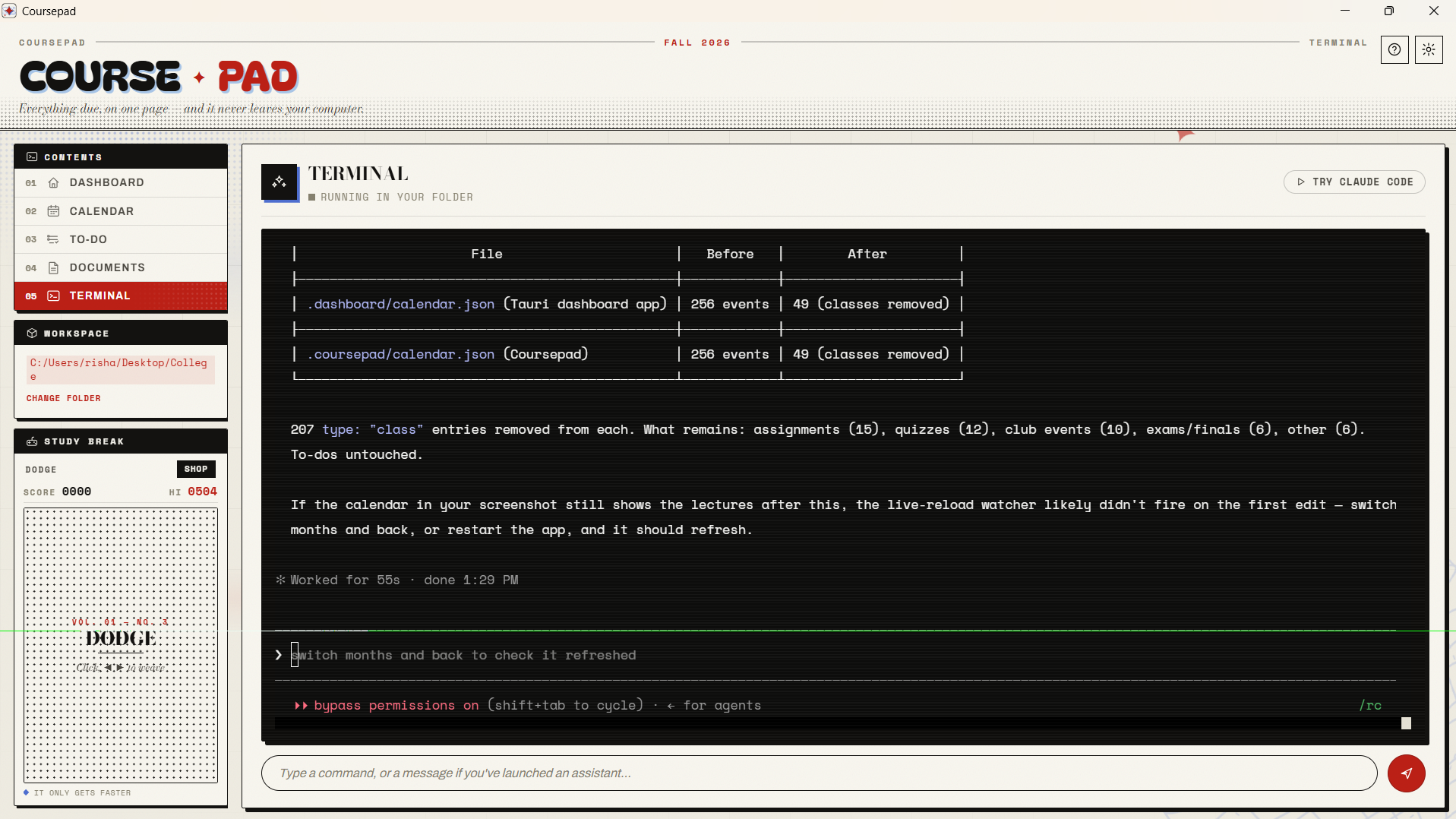This screenshot has width=1456, height=819.
Task: Click .coursepad/calendar.json file name in table
Action: click(401, 354)
